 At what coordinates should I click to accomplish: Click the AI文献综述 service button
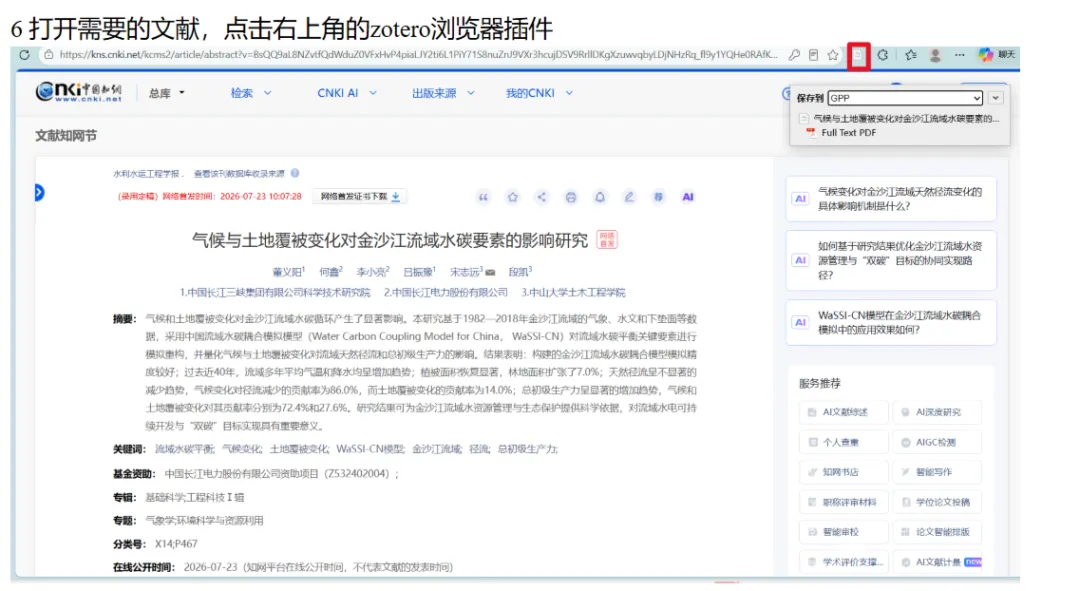tap(844, 413)
